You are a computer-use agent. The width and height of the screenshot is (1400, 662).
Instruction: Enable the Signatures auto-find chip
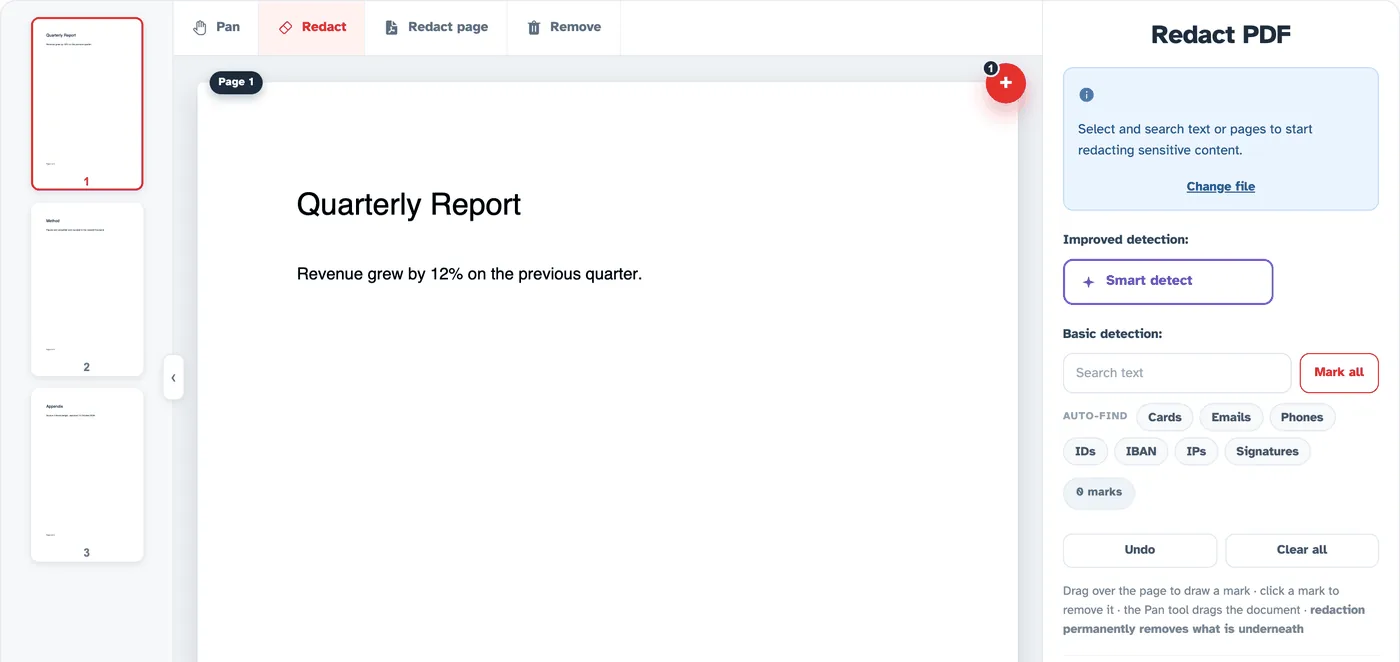coord(1267,451)
